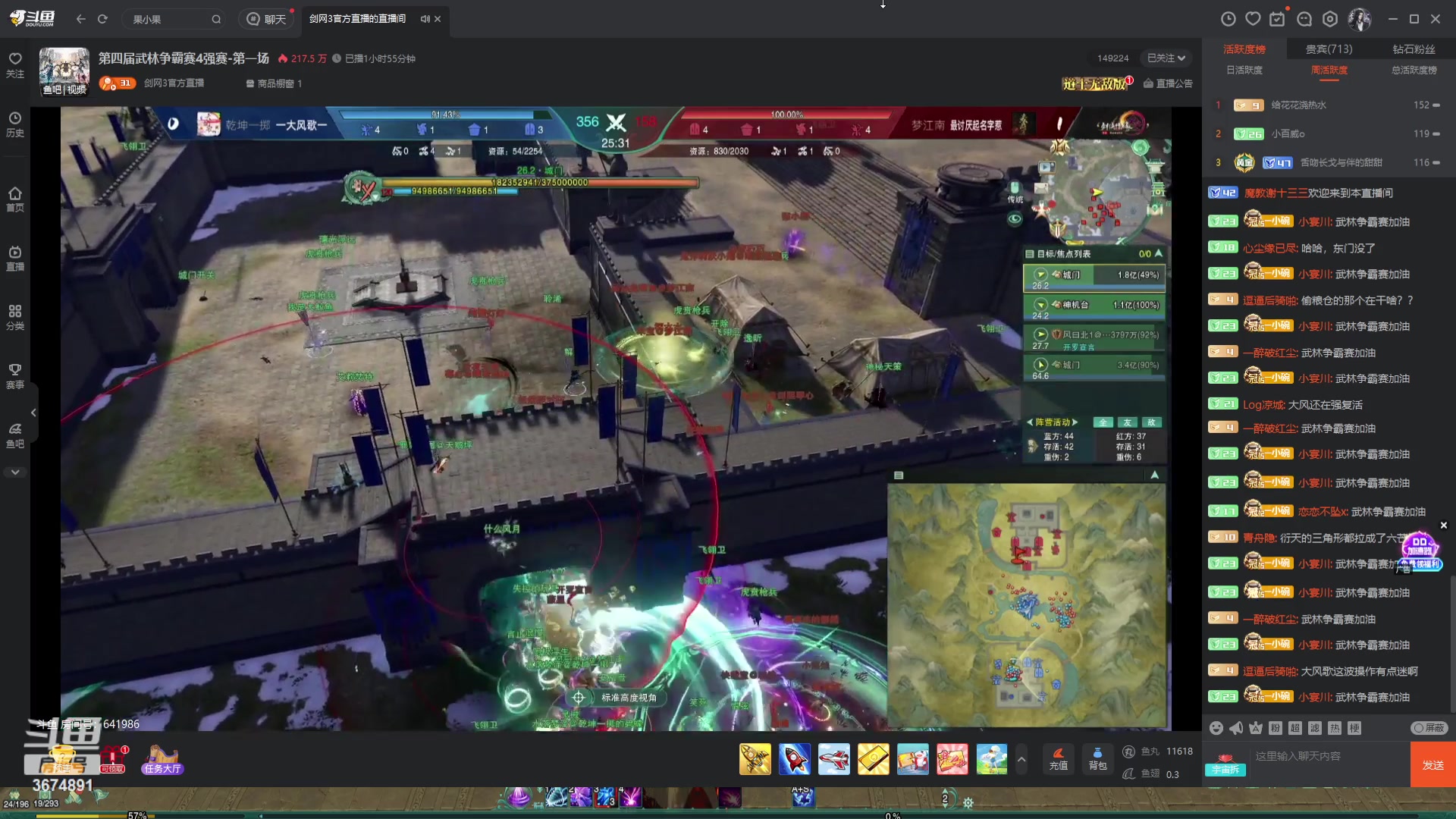Screen dimensions: 1456x819
Task: Refresh the page with reload icon
Action: click(102, 19)
